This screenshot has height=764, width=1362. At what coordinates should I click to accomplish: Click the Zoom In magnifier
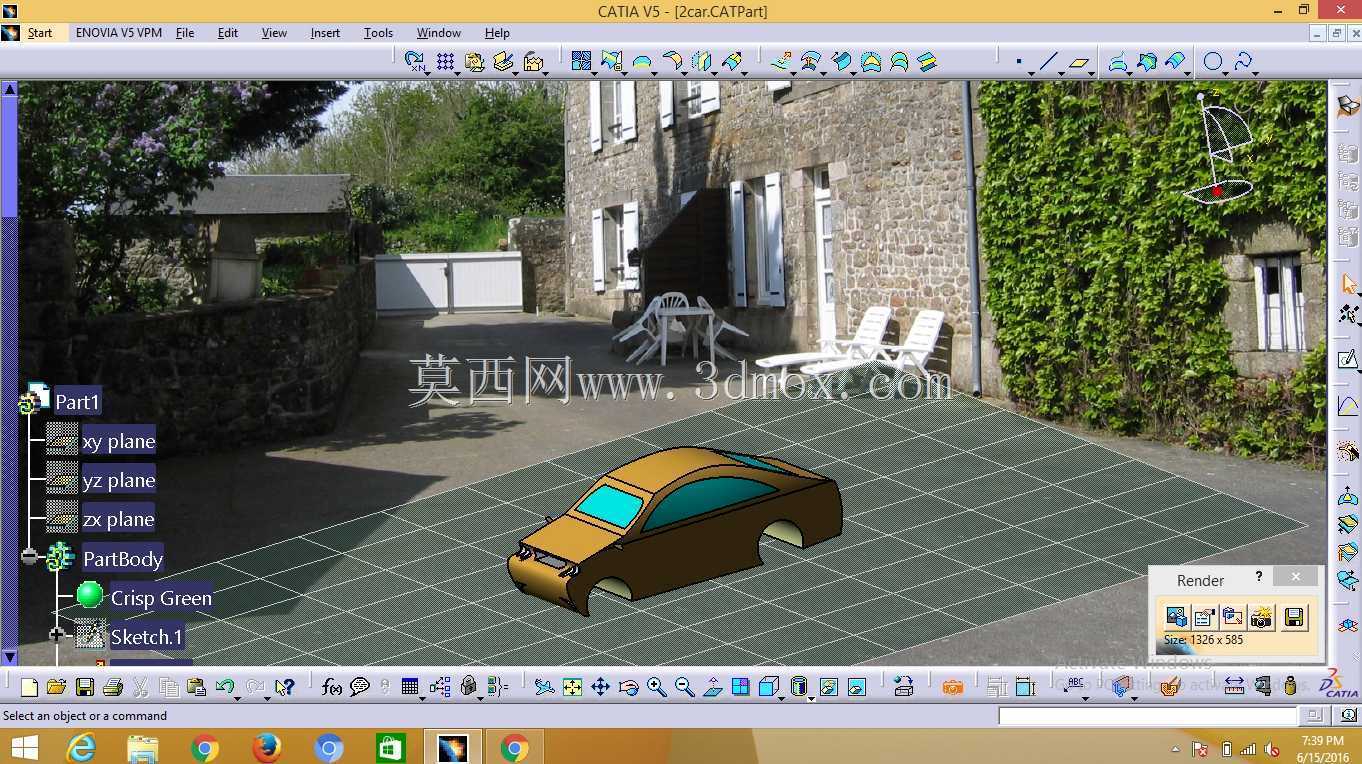point(656,687)
